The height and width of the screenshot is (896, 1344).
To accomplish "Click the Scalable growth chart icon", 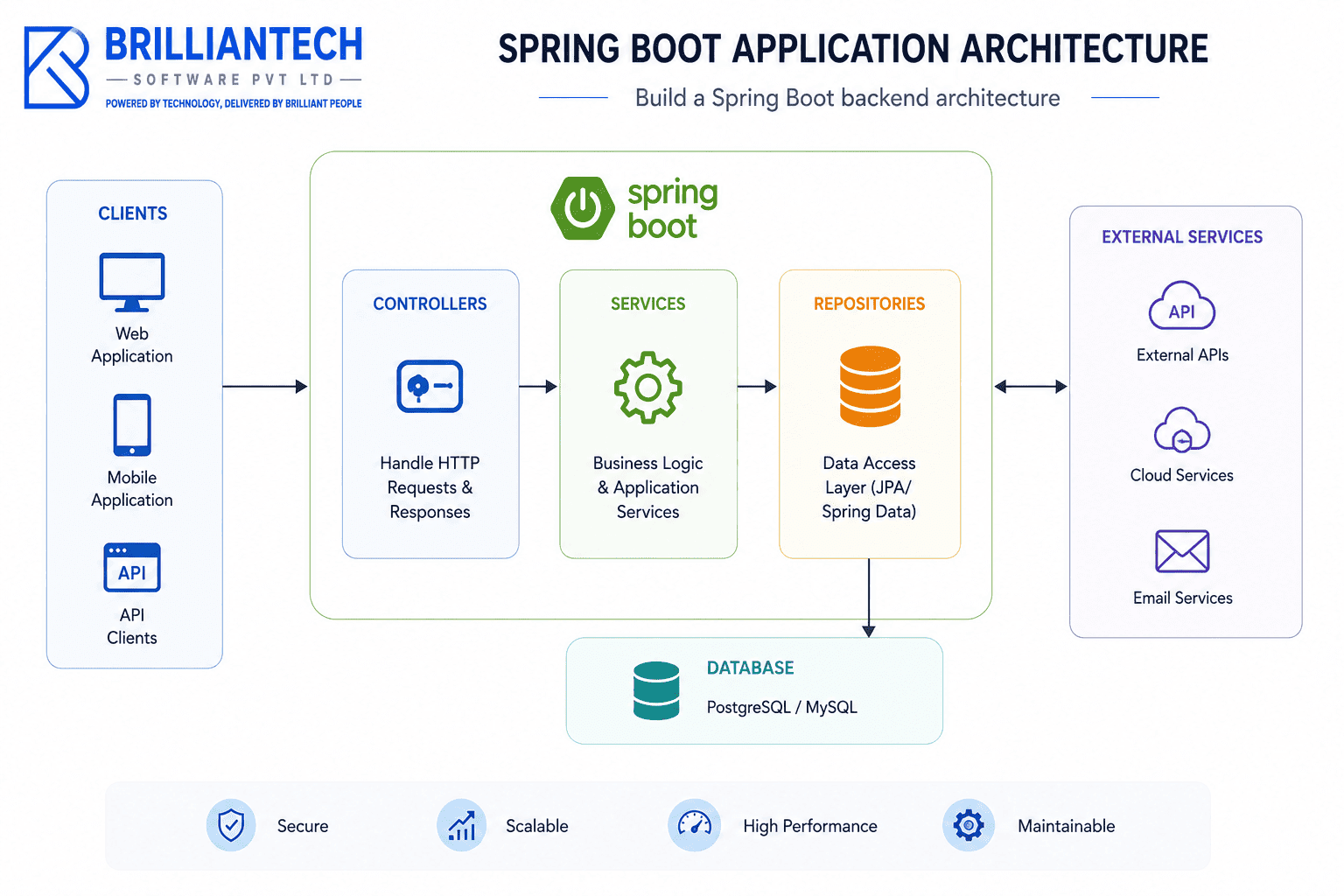I will pyautogui.click(x=461, y=825).
